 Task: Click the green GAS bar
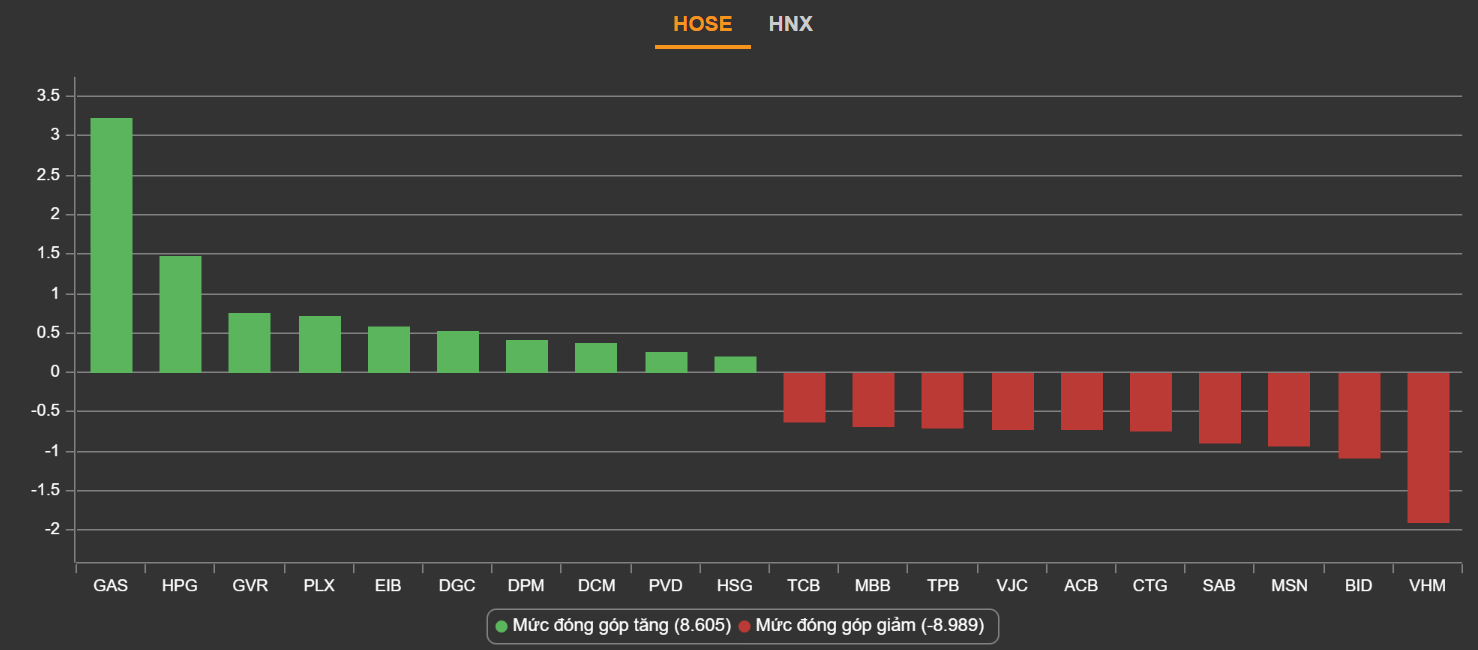[111, 245]
